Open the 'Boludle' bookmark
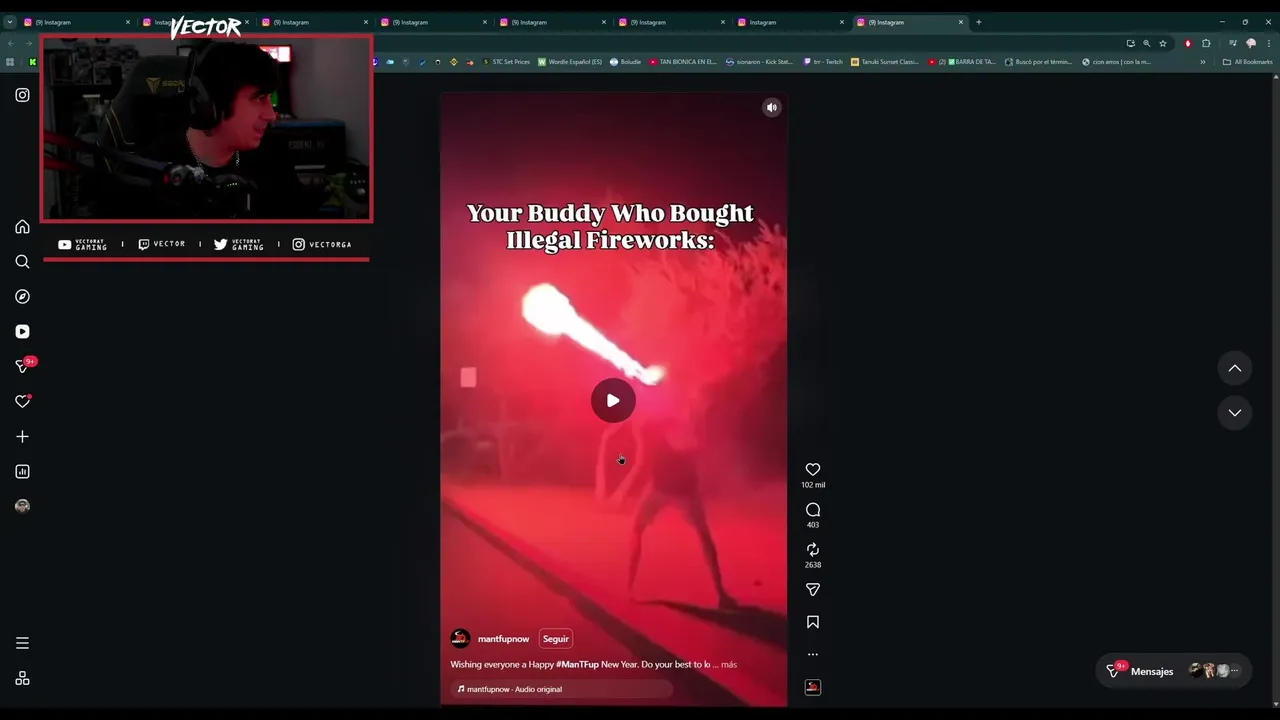 point(625,62)
